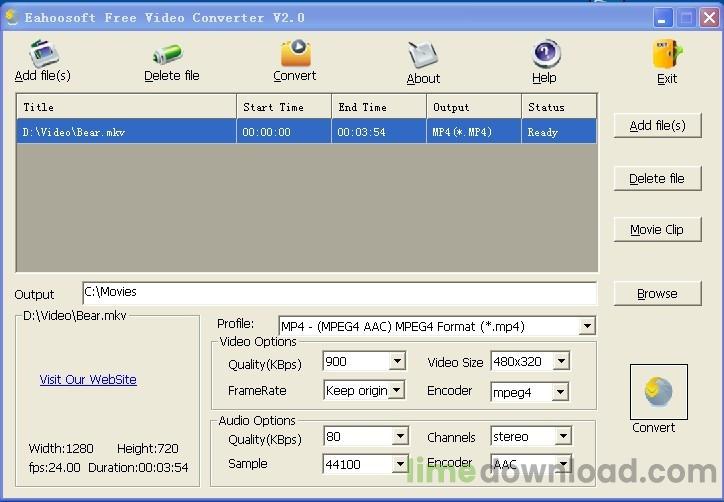
Task: Expand the Video Size dropdown
Action: coord(562,361)
